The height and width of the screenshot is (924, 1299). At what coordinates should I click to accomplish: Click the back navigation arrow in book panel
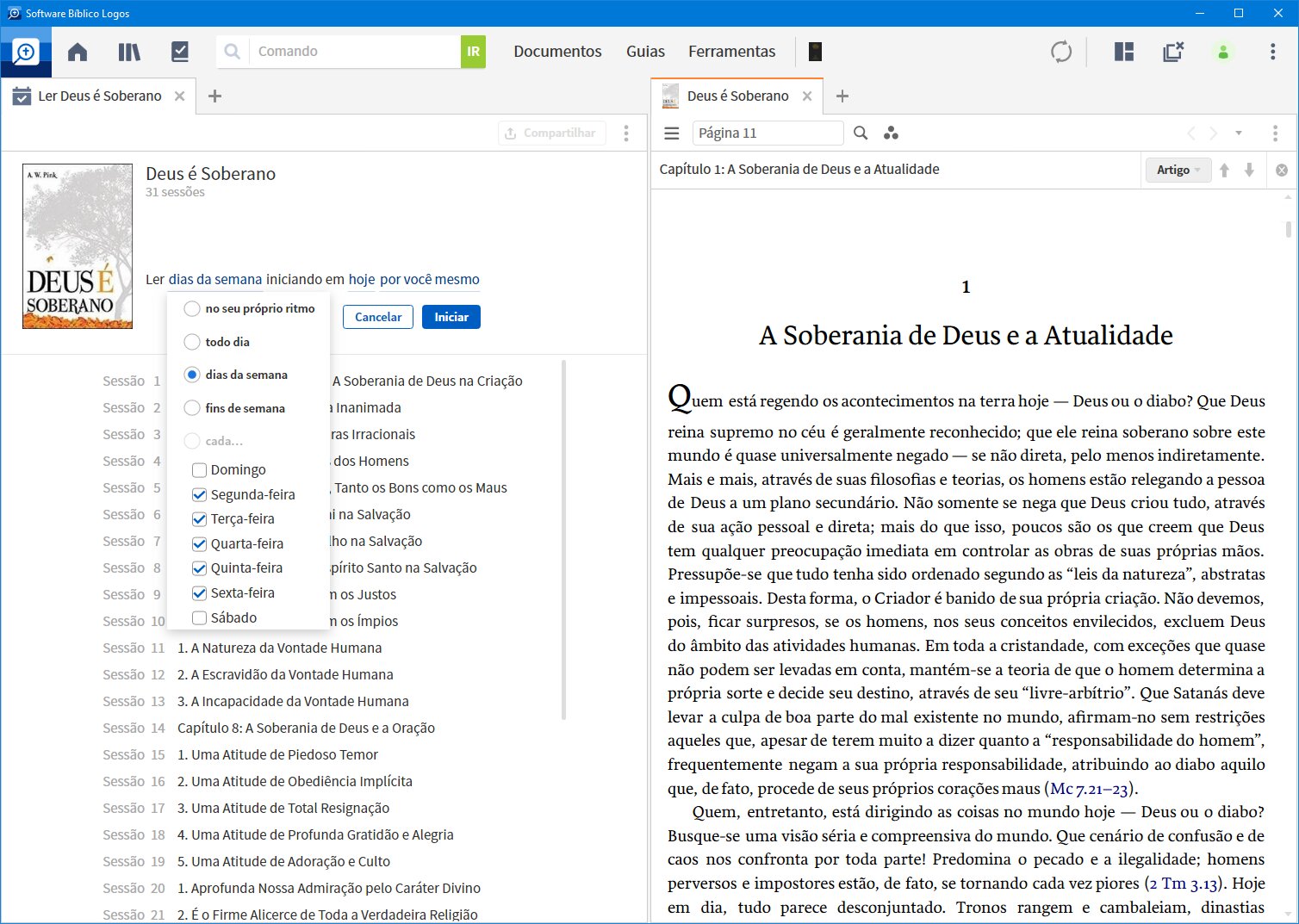(1190, 133)
